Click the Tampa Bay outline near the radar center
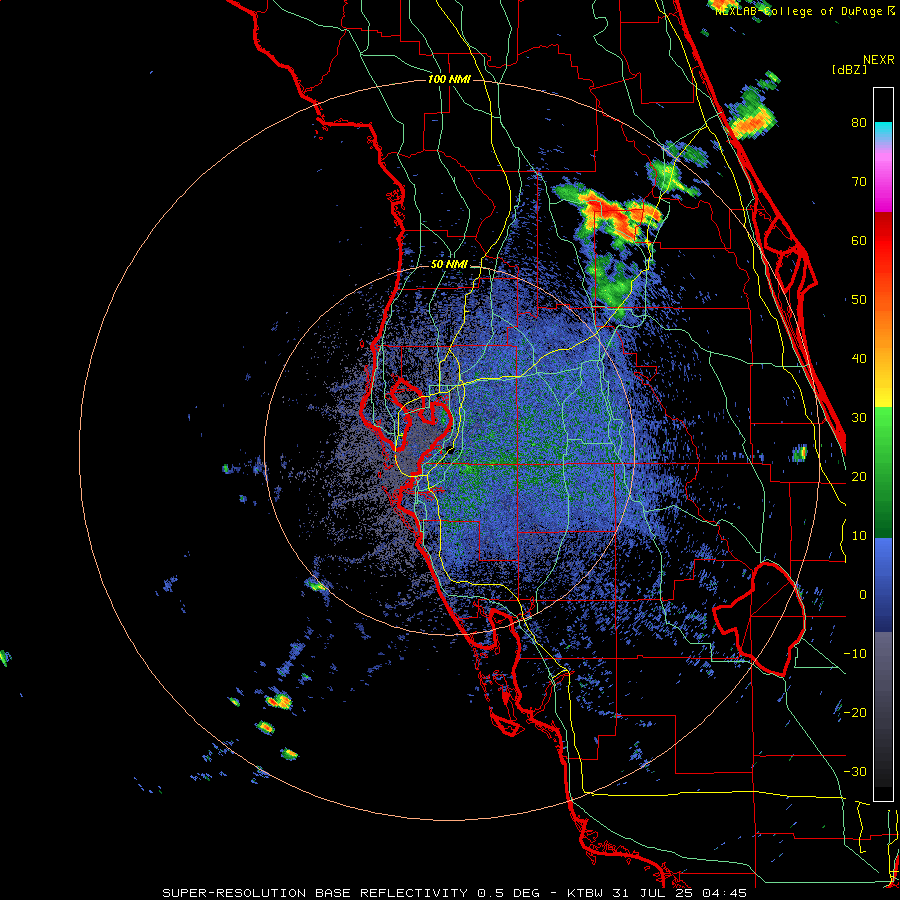The image size is (900, 900). pyautogui.click(x=421, y=425)
